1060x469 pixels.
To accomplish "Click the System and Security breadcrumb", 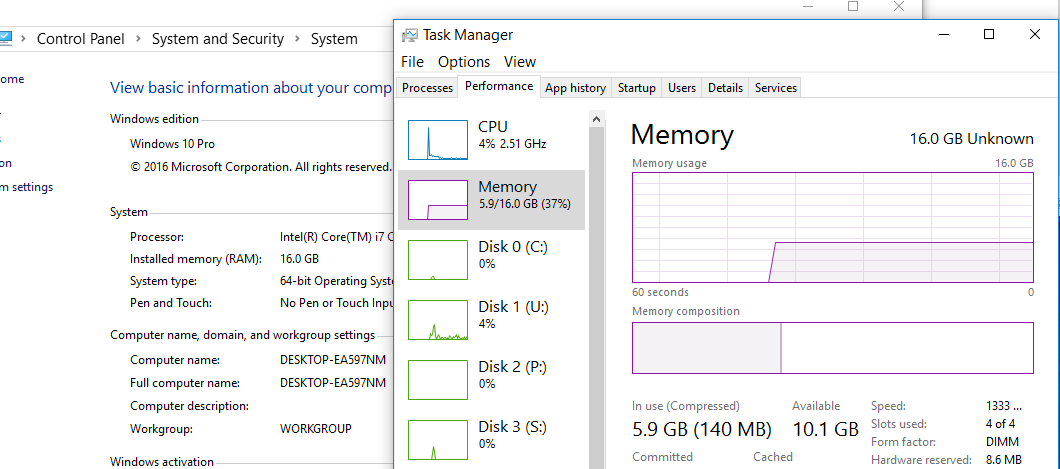I will [x=218, y=39].
